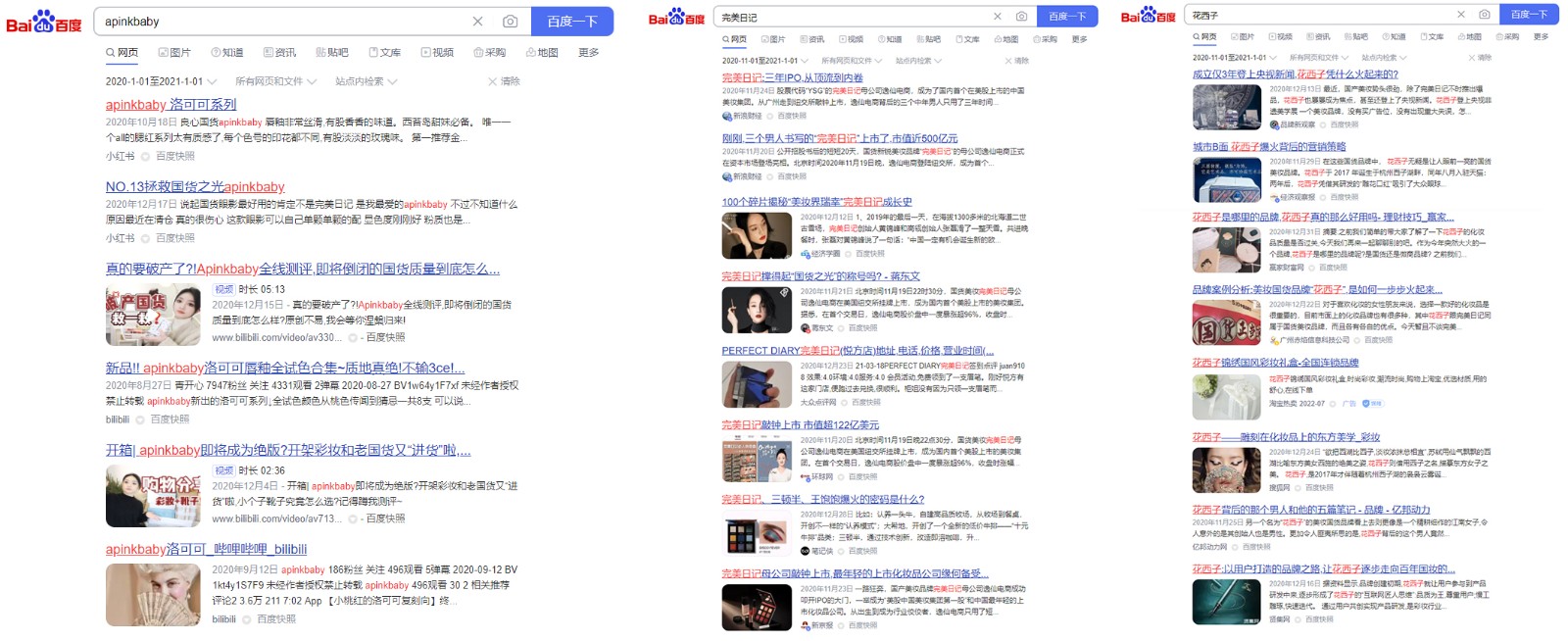Open 采购 tab in apinkbaby window
Image resolution: width=1568 pixels, height=641 pixels.
click(490, 53)
